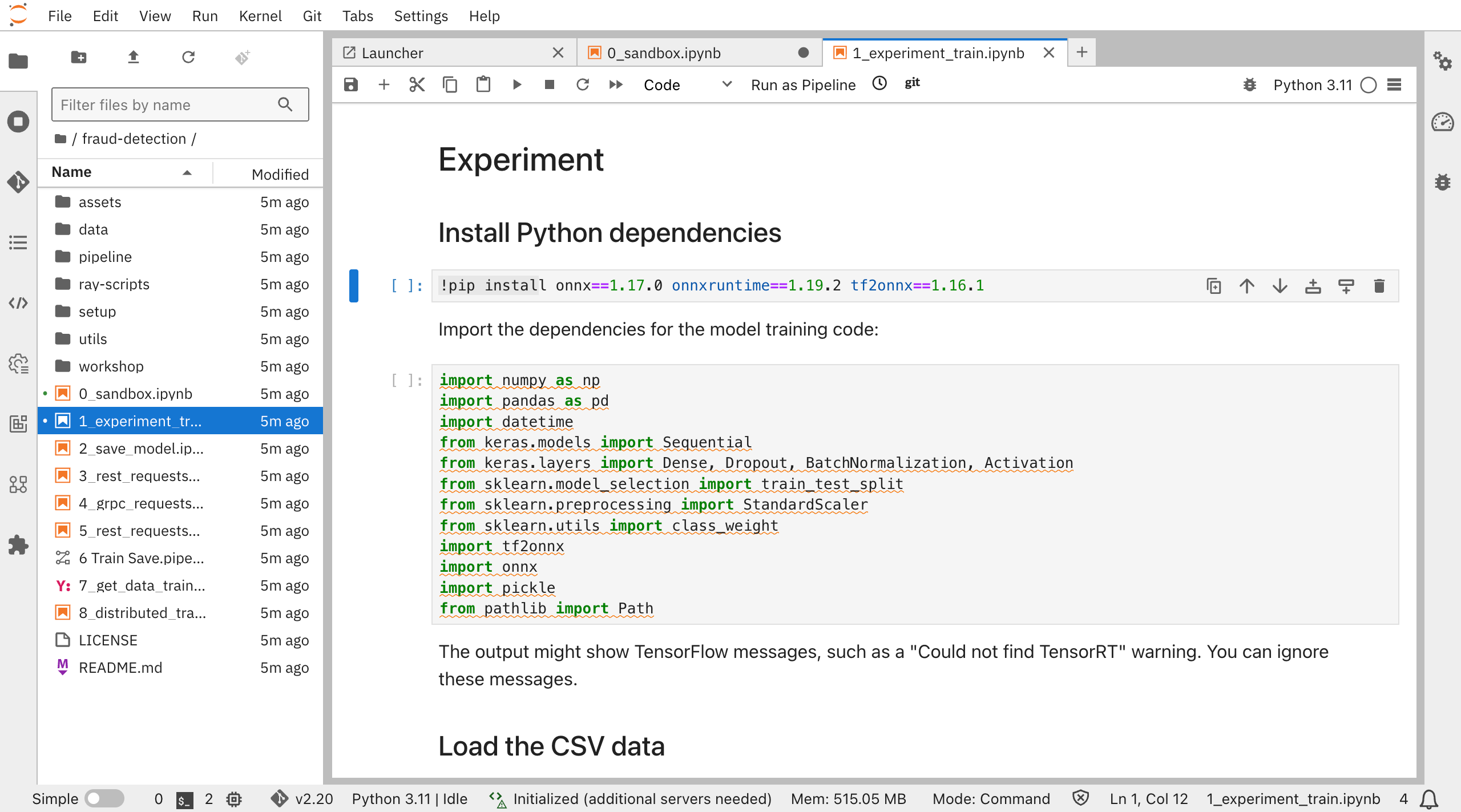Sort files by the Name column arrow
The image size is (1461, 812).
[x=187, y=172]
